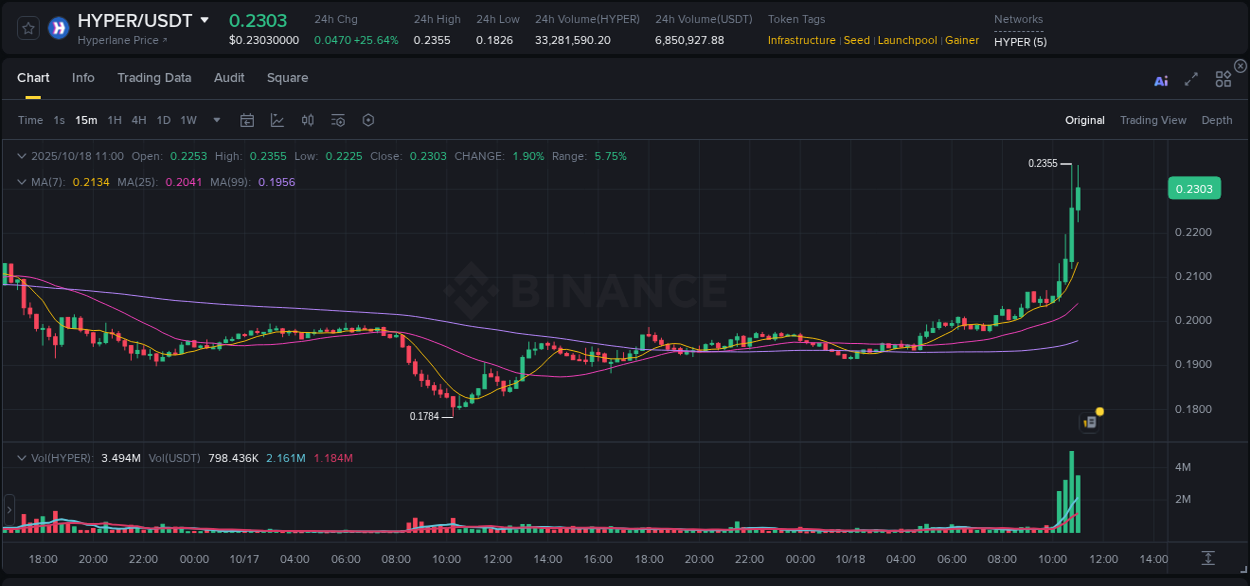Image resolution: width=1250 pixels, height=586 pixels.
Task: Keep the Original chart mode active
Action: pos(1084,120)
